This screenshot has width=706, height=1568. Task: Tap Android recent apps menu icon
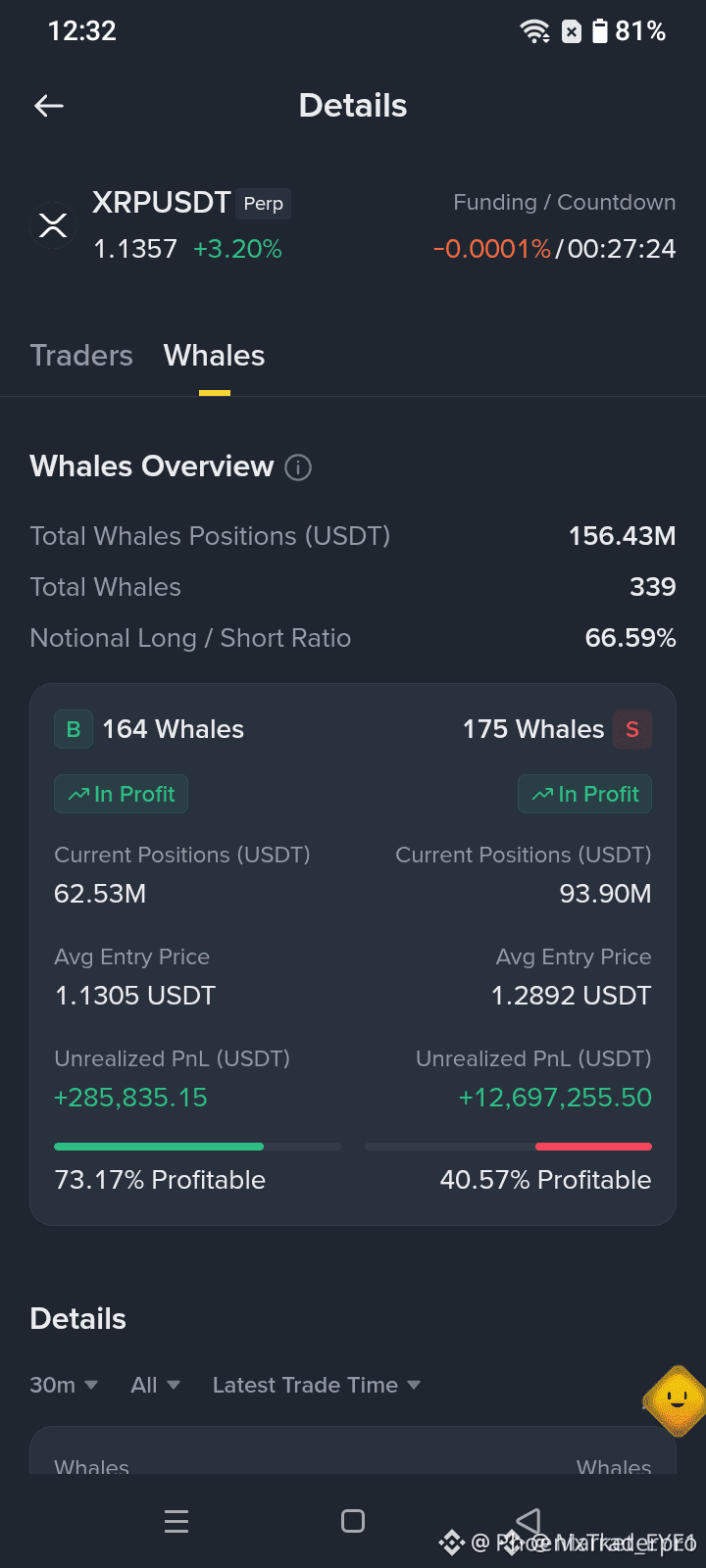pyautogui.click(x=176, y=1521)
